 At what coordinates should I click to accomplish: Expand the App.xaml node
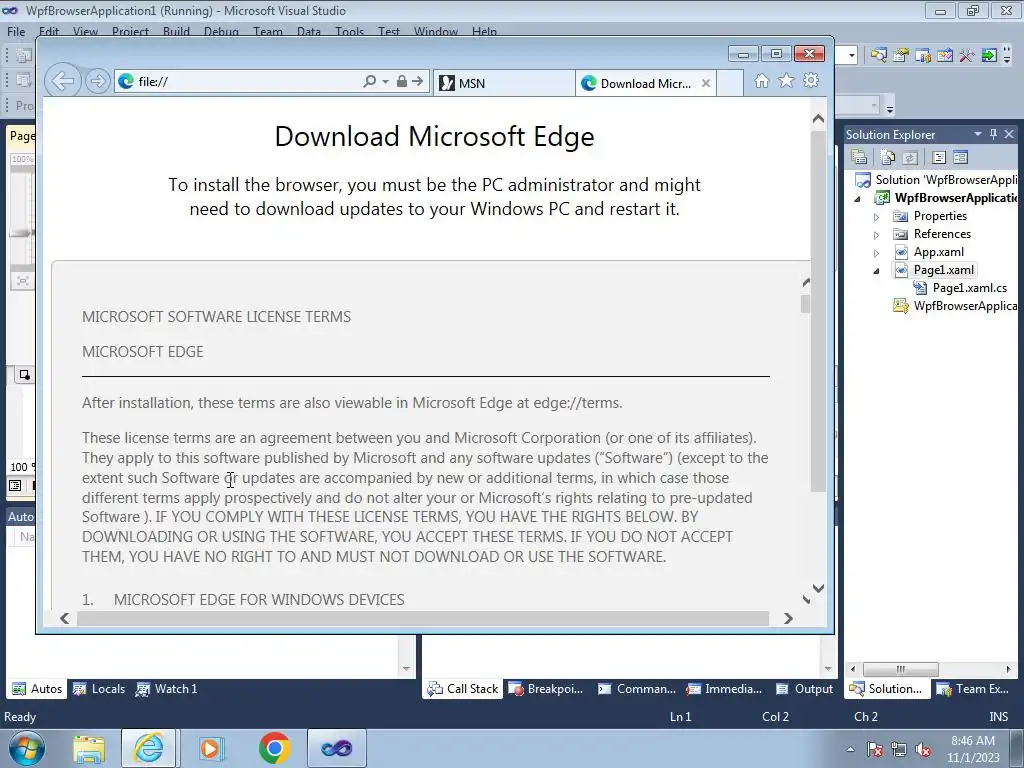click(876, 253)
